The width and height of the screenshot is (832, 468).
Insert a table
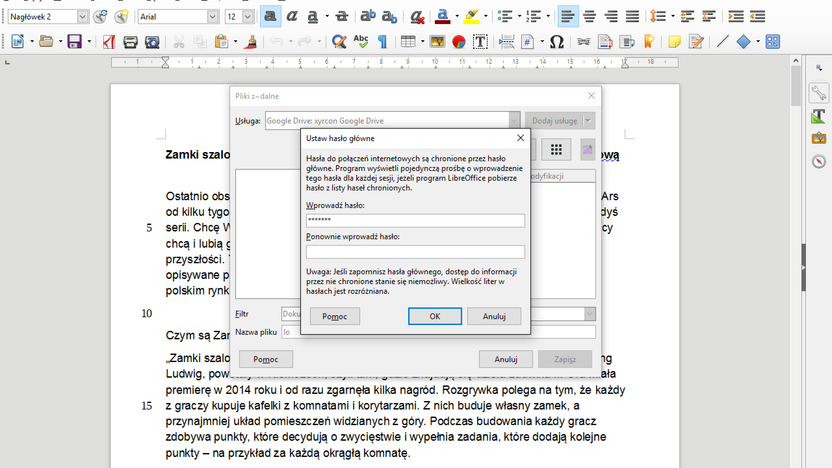point(408,41)
